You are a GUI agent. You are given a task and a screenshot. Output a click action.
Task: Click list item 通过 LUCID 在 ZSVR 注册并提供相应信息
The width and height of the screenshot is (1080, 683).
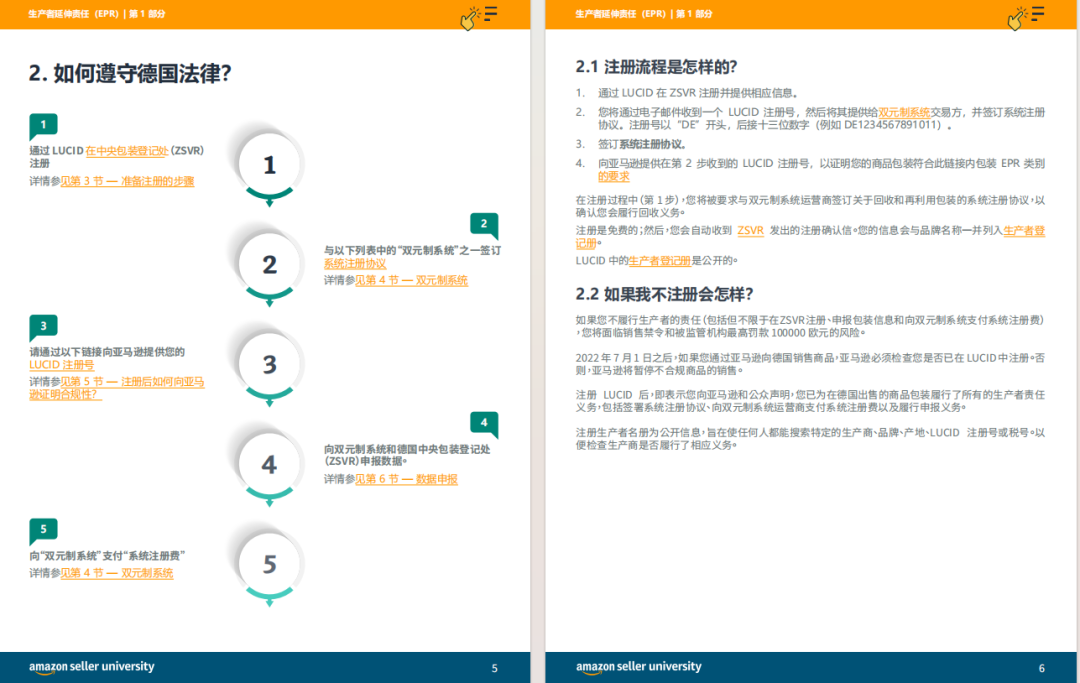(698, 93)
